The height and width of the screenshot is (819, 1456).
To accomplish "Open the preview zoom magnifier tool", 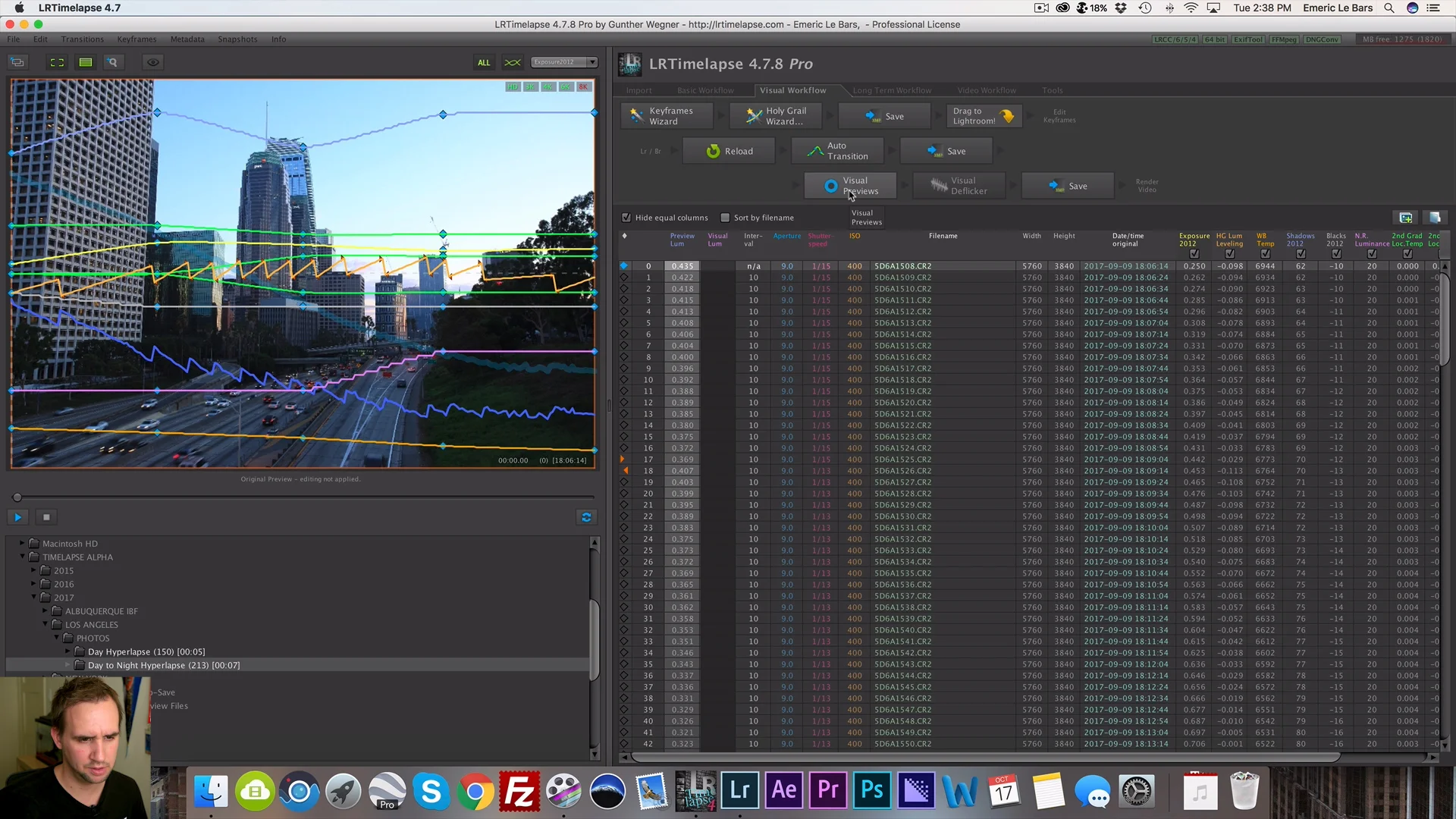I will [x=112, y=62].
